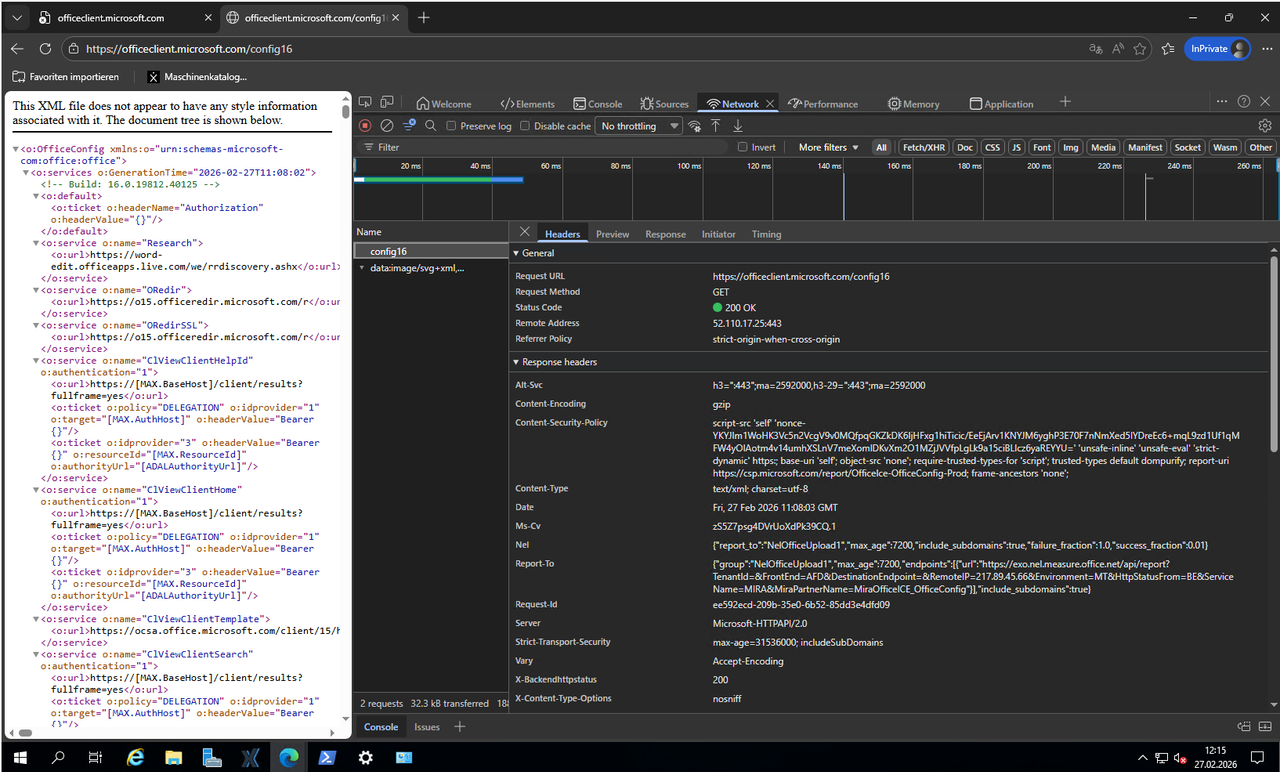Open Windows Settings from the taskbar
This screenshot has width=1280, height=772.
pos(366,757)
